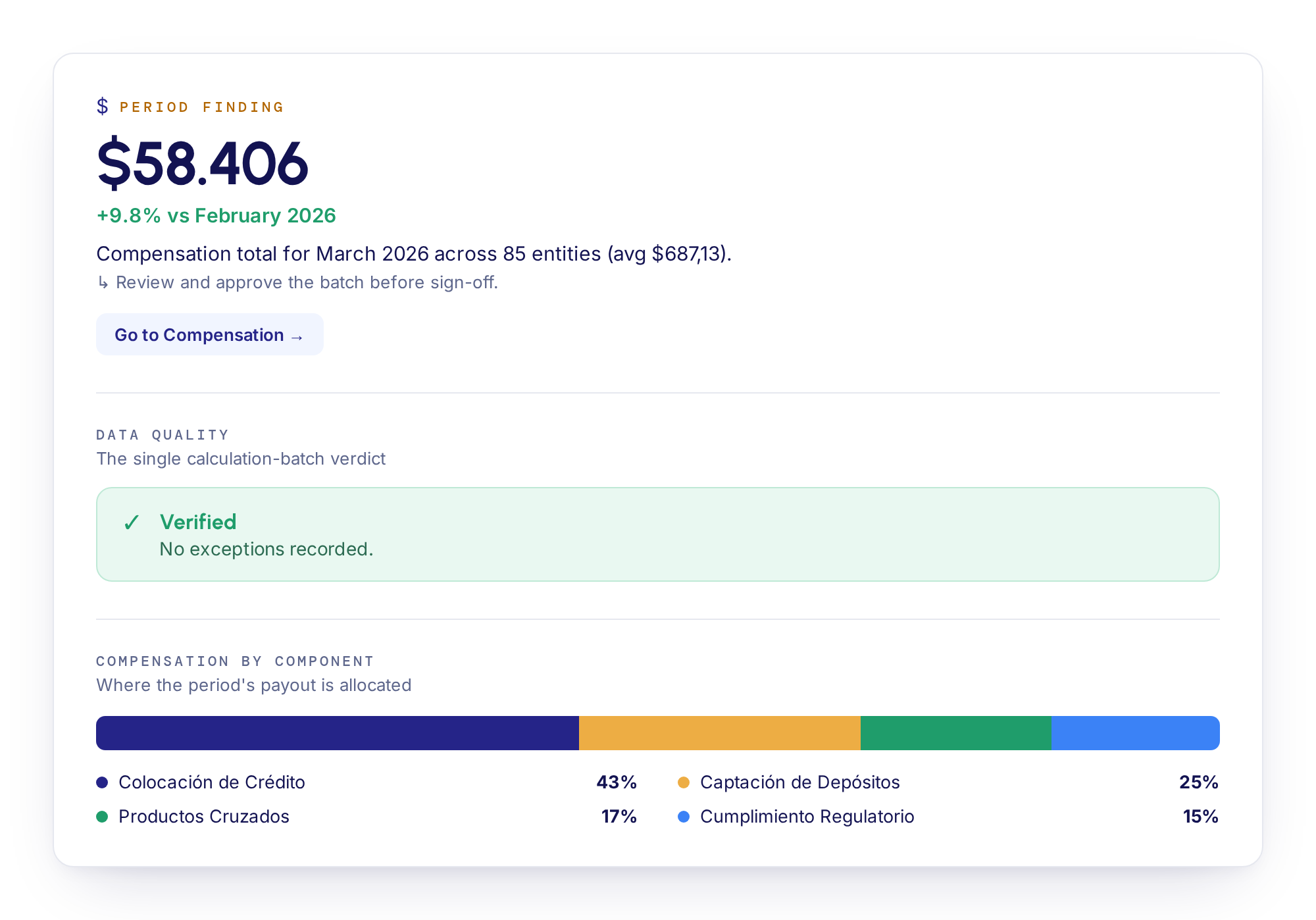
Task: Select the dark blue Colocación de Crédito bar segment
Action: [338, 733]
